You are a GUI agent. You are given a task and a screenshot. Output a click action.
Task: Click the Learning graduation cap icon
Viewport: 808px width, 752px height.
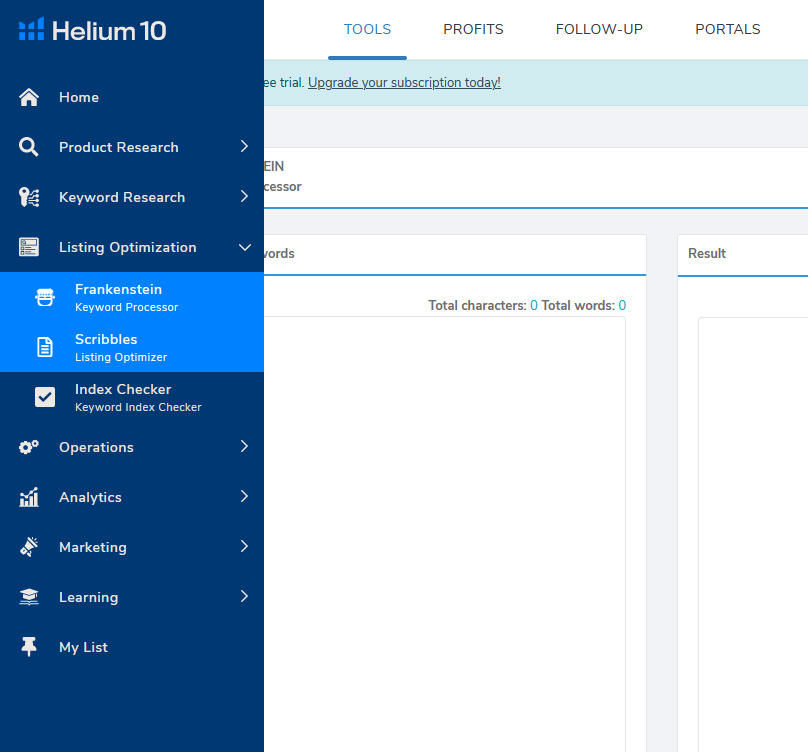[29, 597]
